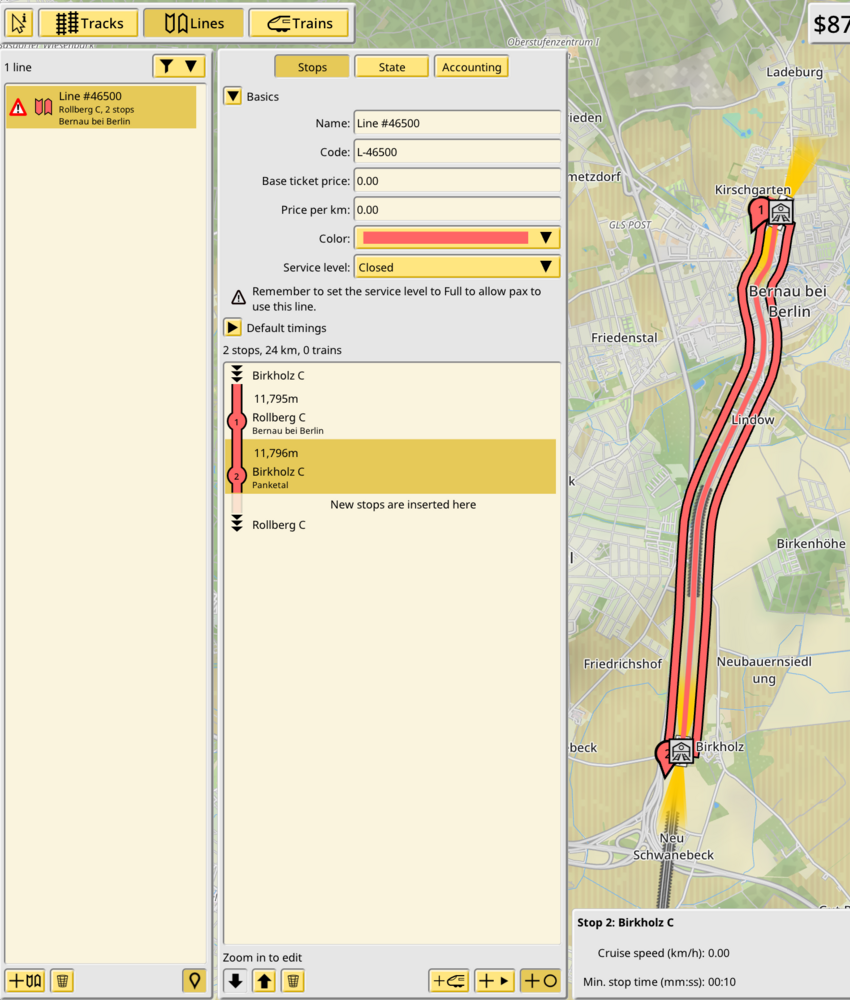Click the add waypoint arrow button

click(x=494, y=980)
